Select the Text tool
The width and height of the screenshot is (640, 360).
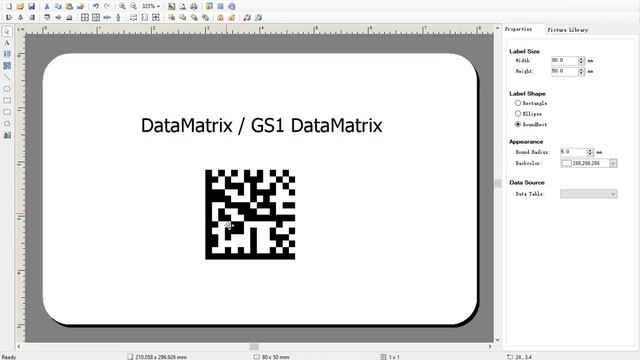click(7, 42)
